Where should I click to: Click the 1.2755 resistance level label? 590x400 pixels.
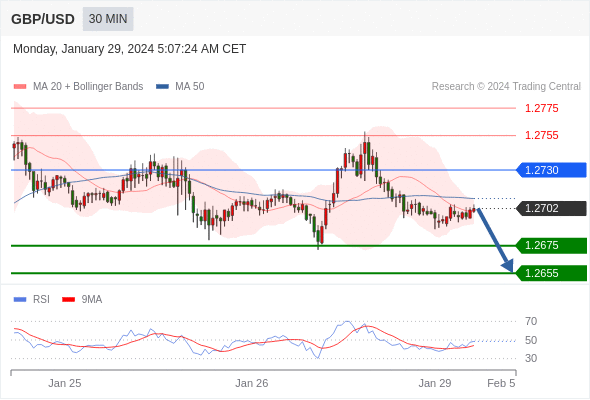[541, 135]
